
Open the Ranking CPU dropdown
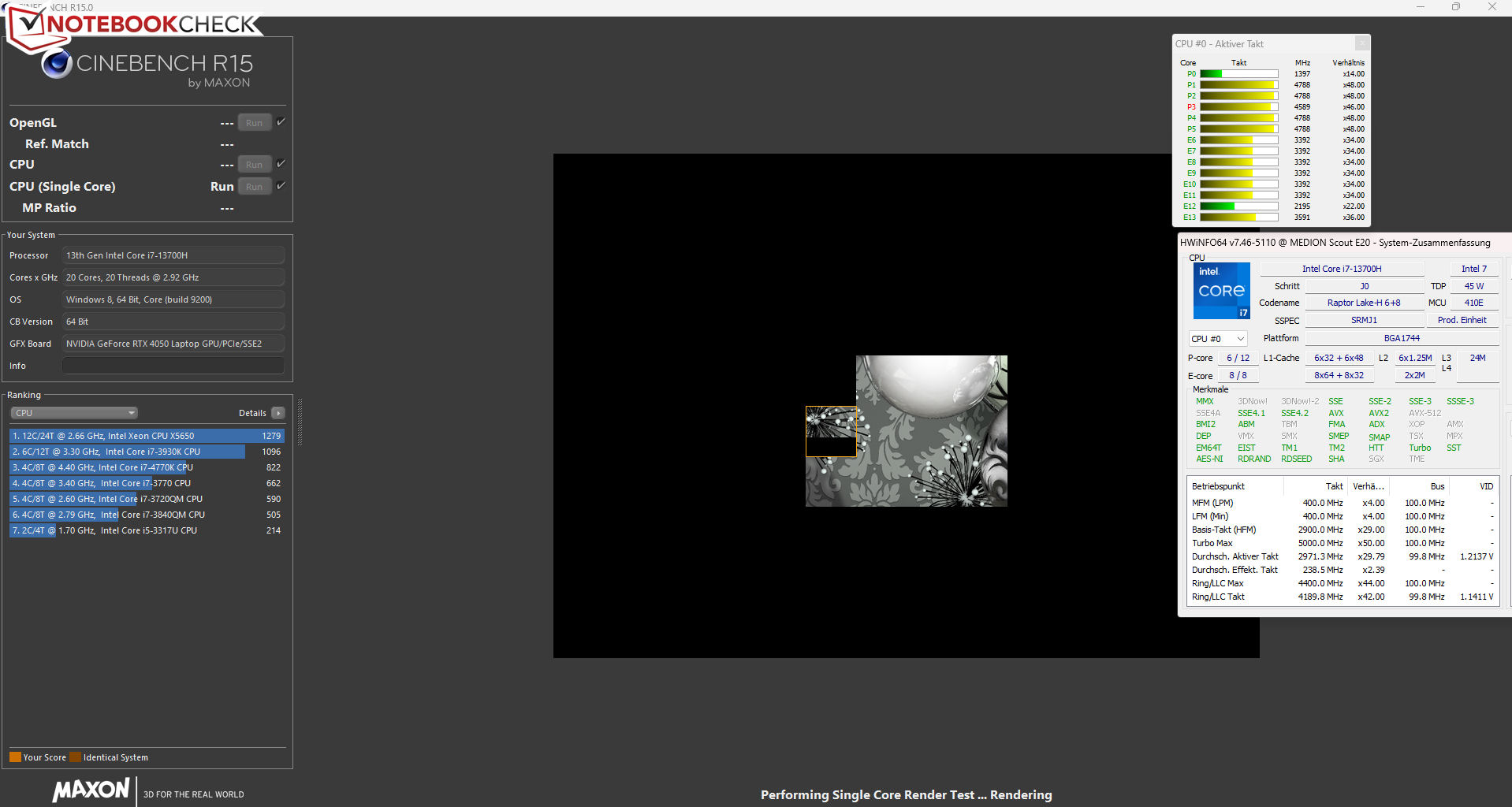coord(74,413)
